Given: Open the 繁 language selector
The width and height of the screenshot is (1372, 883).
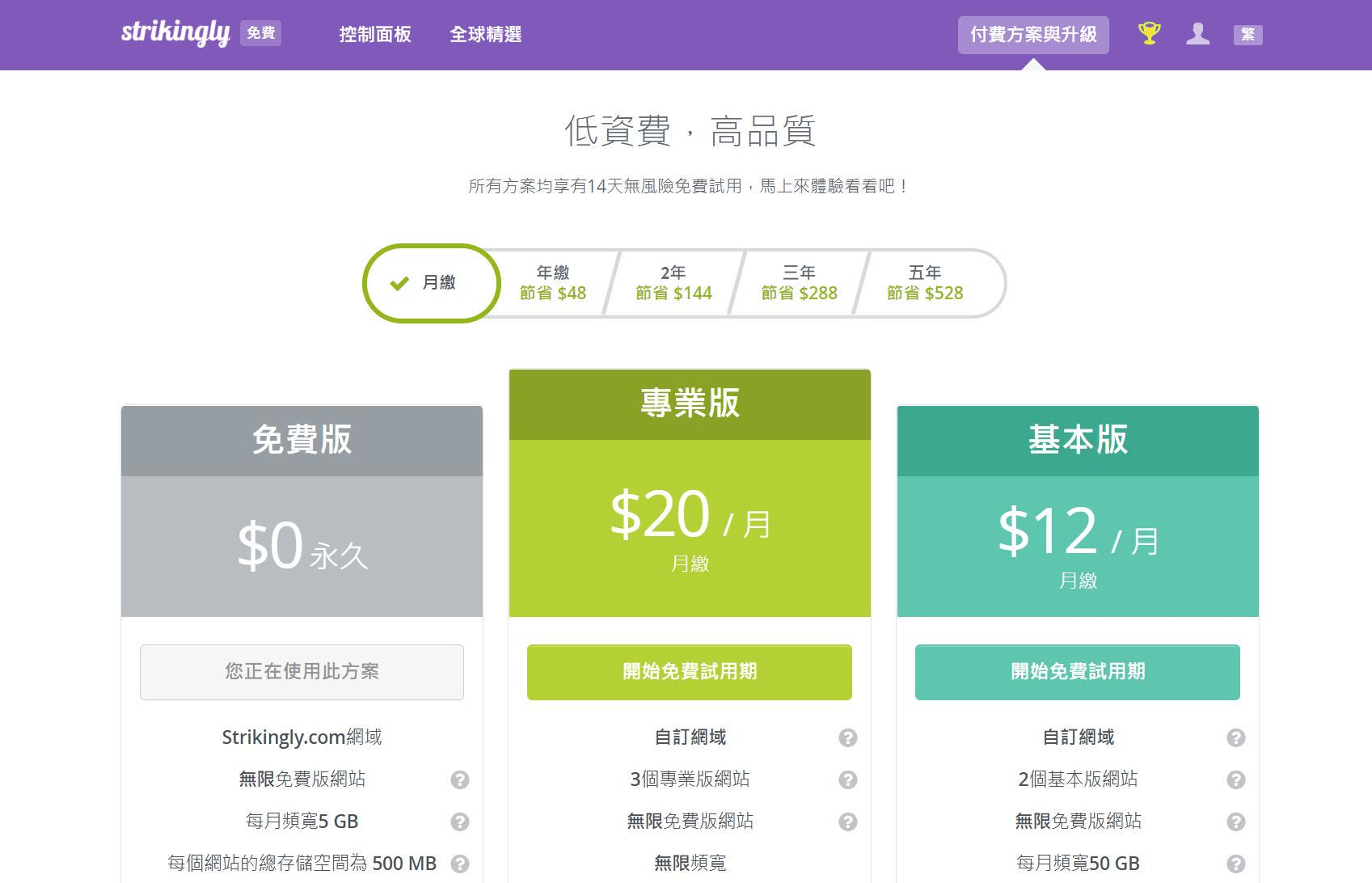Looking at the screenshot, I should tap(1247, 34).
